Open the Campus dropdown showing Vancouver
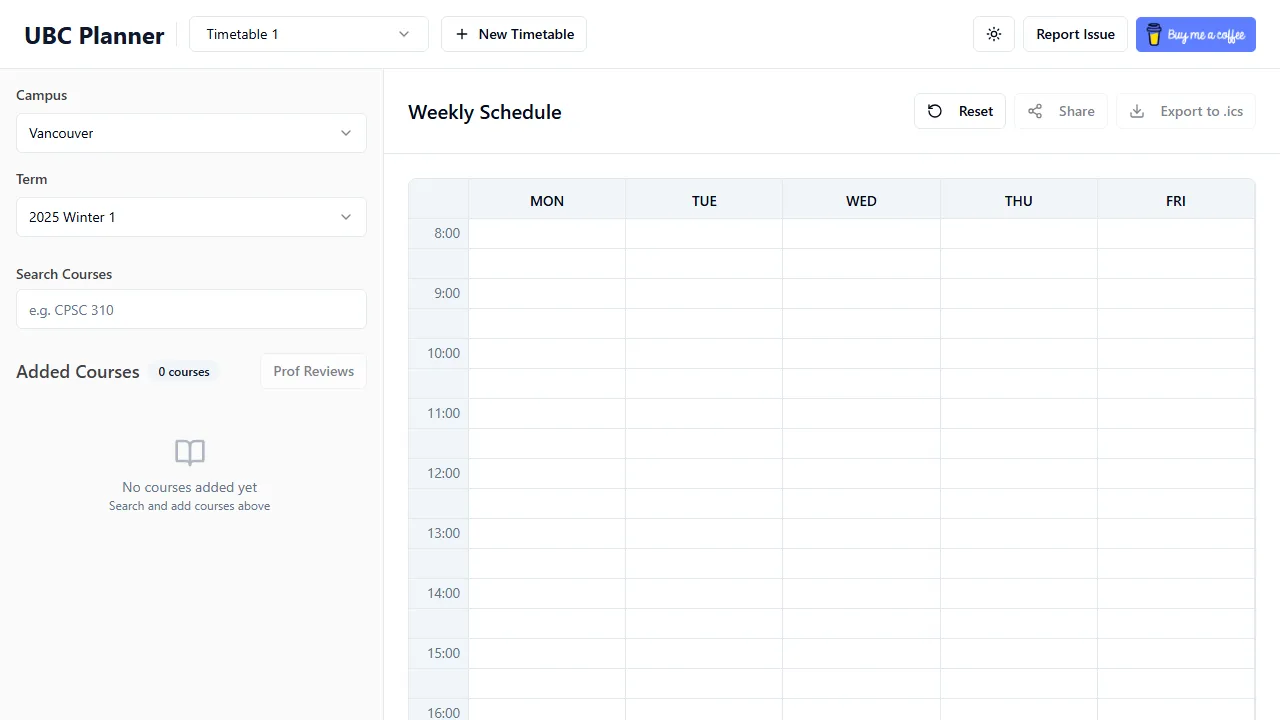The height and width of the screenshot is (720, 1280). pos(190,133)
